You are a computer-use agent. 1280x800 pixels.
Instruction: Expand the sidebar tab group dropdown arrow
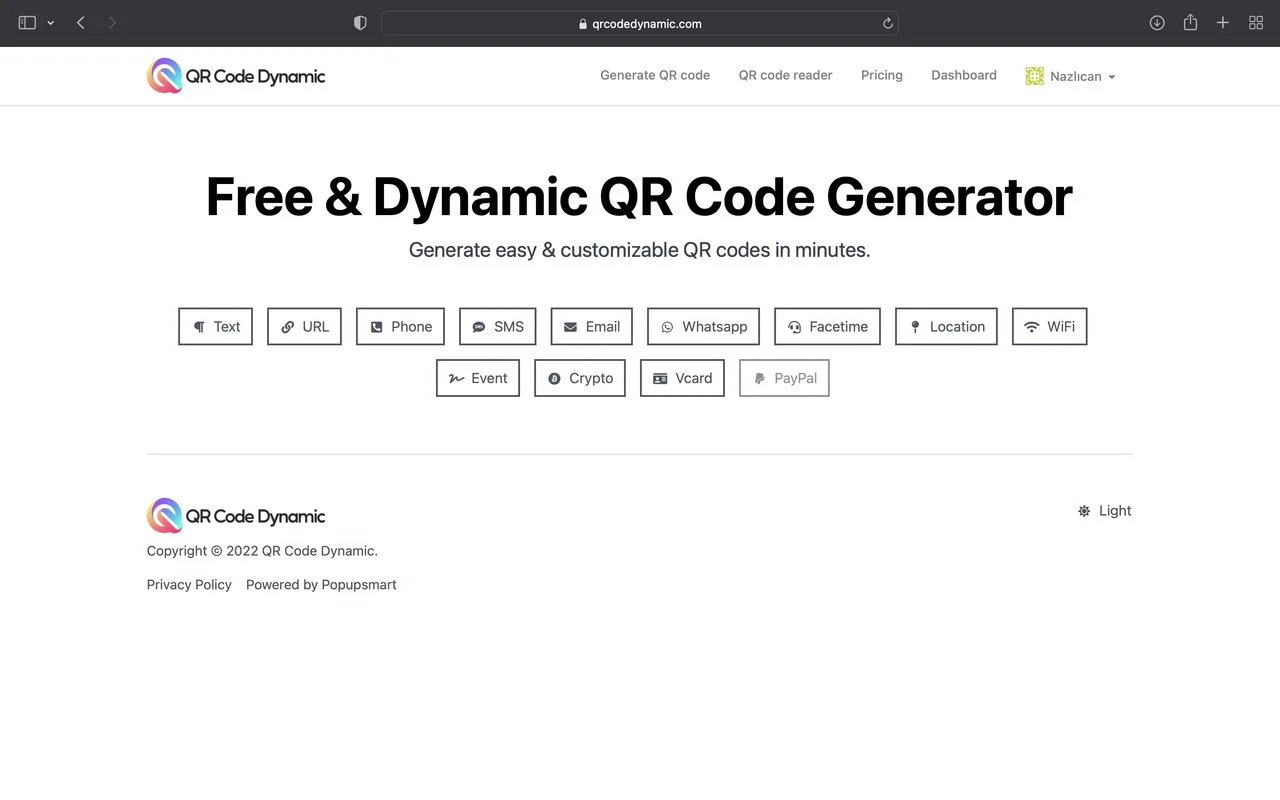(50, 23)
